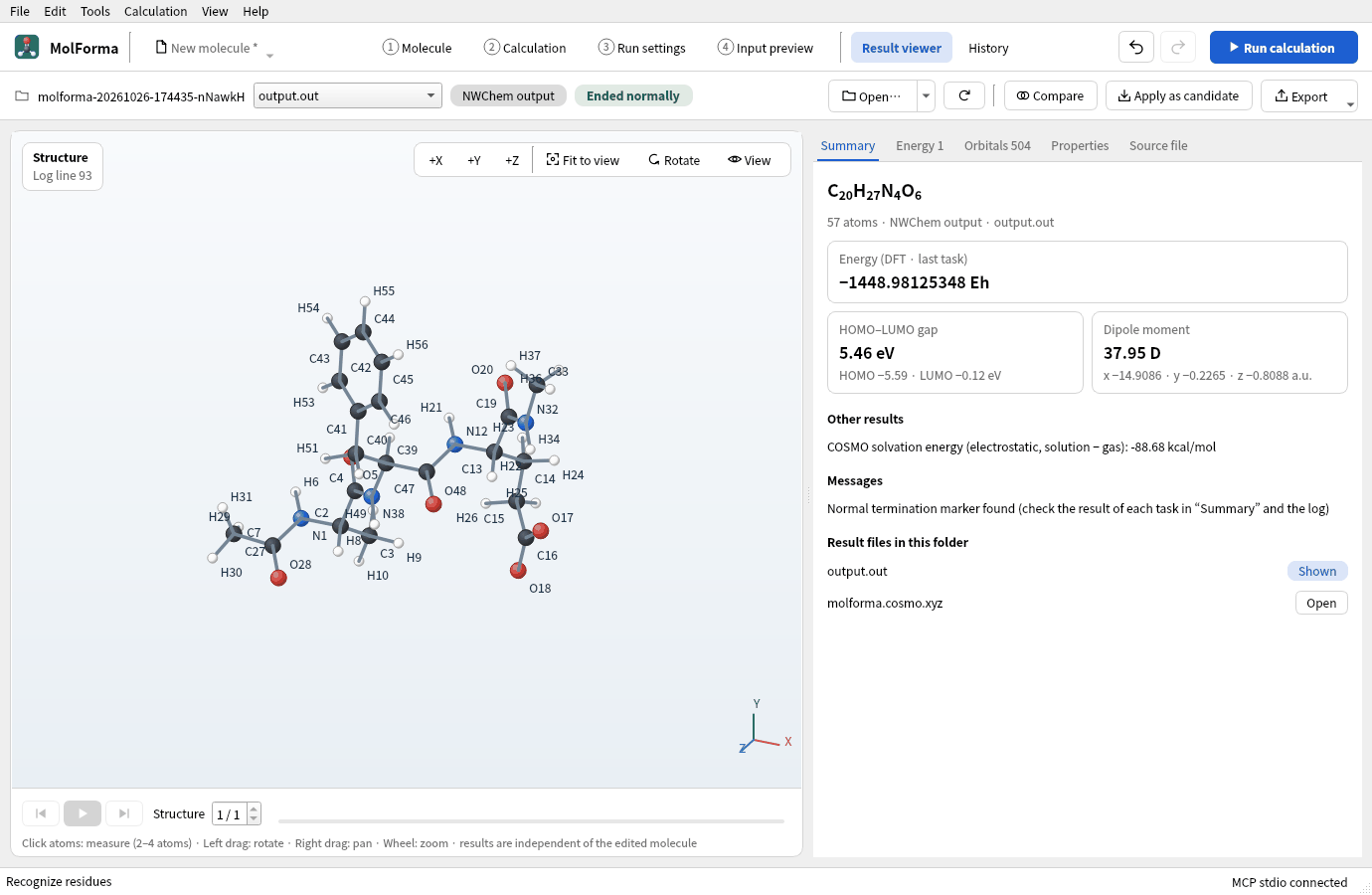Image resolution: width=1372 pixels, height=895 pixels.
Task: Switch to the History tab
Action: click(x=988, y=48)
